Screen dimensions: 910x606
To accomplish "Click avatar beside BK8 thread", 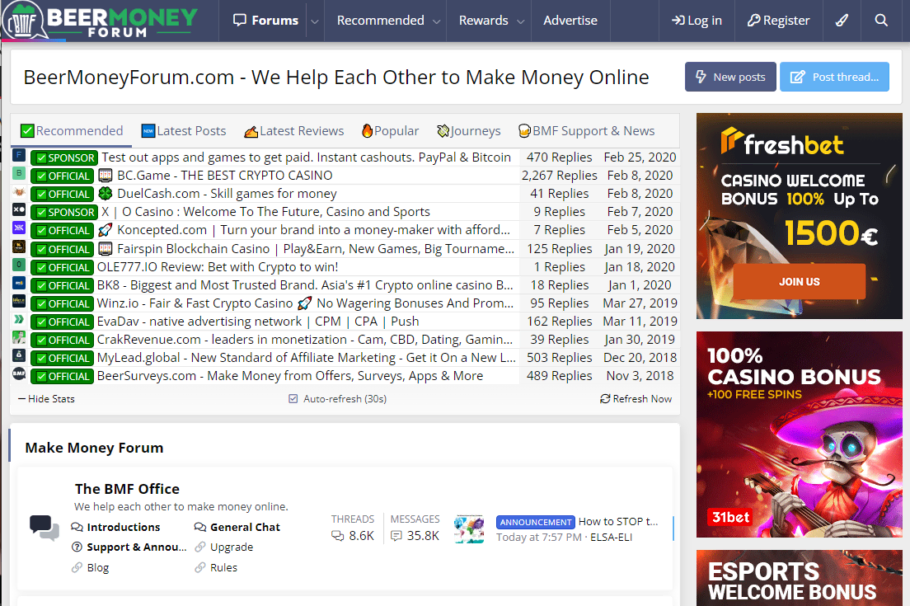I will (19, 283).
